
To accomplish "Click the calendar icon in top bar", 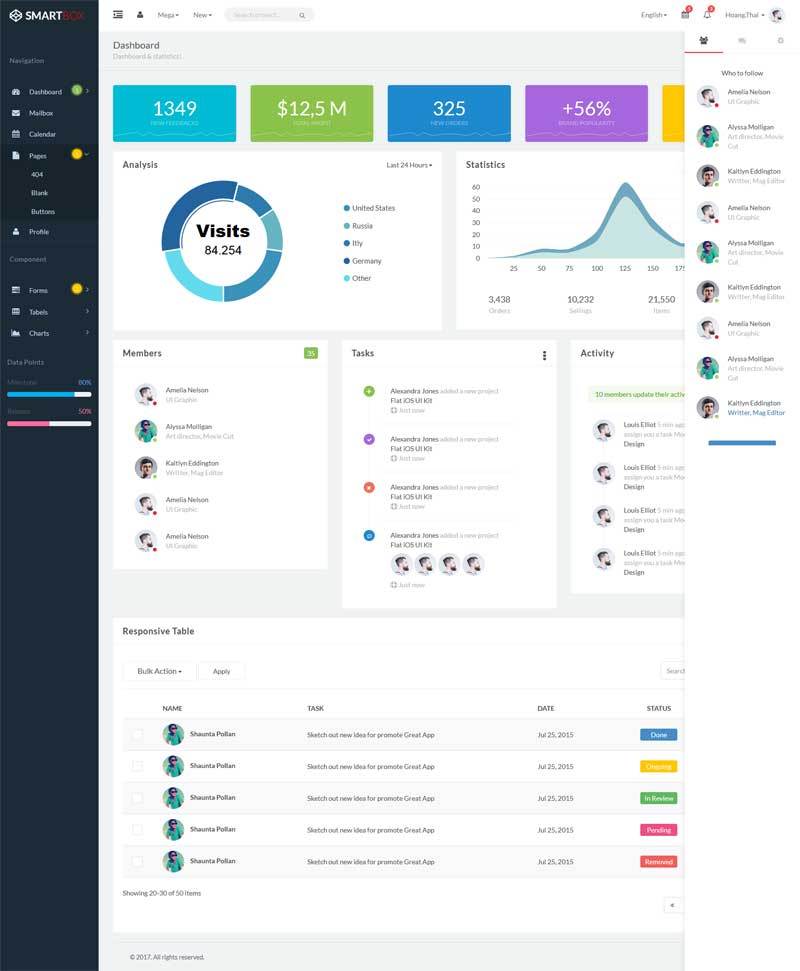I will (x=685, y=15).
